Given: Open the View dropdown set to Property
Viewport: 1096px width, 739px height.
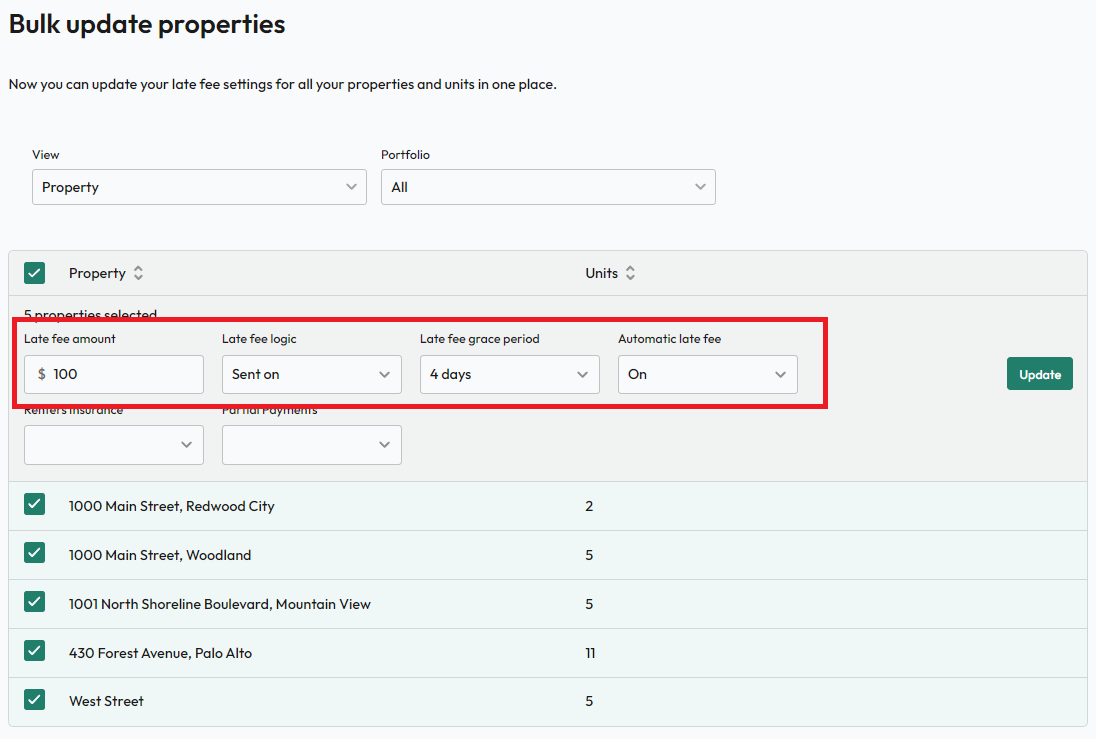Looking at the screenshot, I should pyautogui.click(x=199, y=187).
